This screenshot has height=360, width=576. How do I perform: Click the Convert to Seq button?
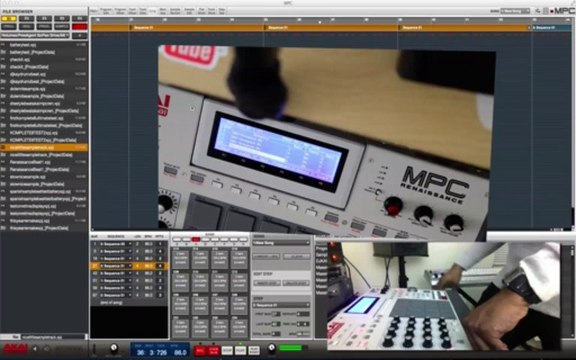(x=266, y=256)
